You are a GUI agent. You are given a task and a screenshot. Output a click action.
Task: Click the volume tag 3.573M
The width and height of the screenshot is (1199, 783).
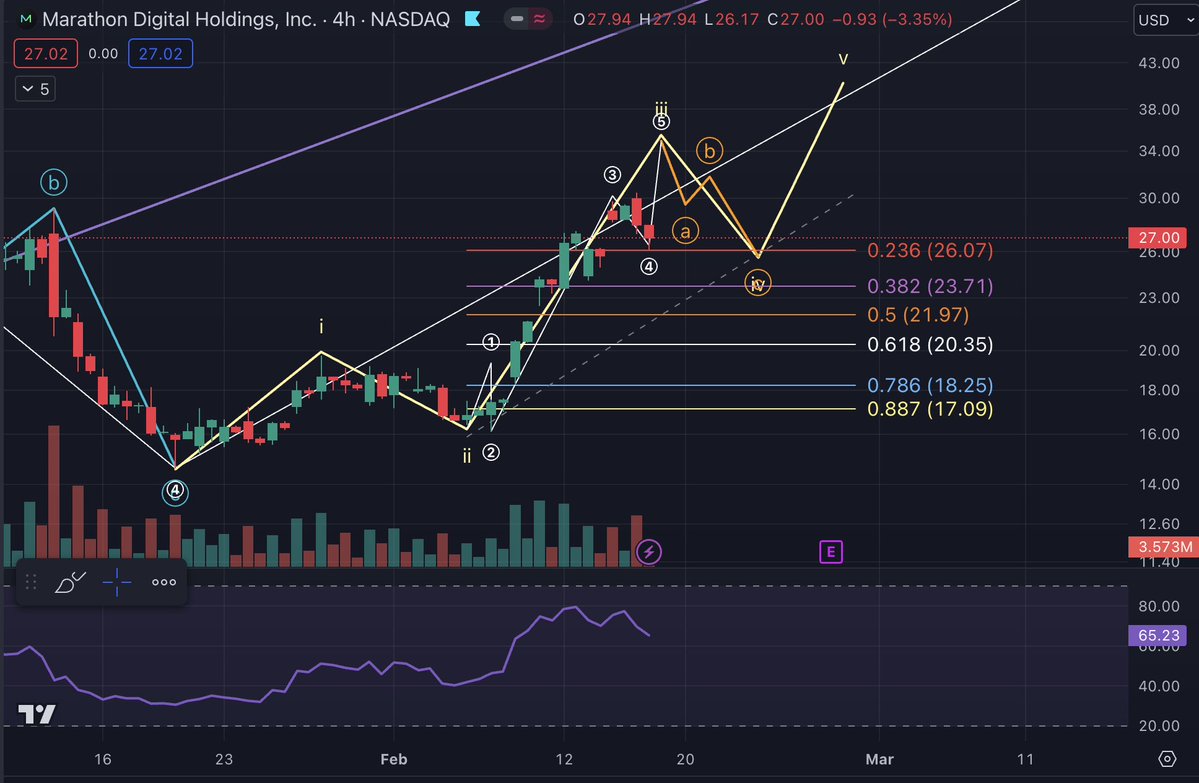(x=1164, y=547)
